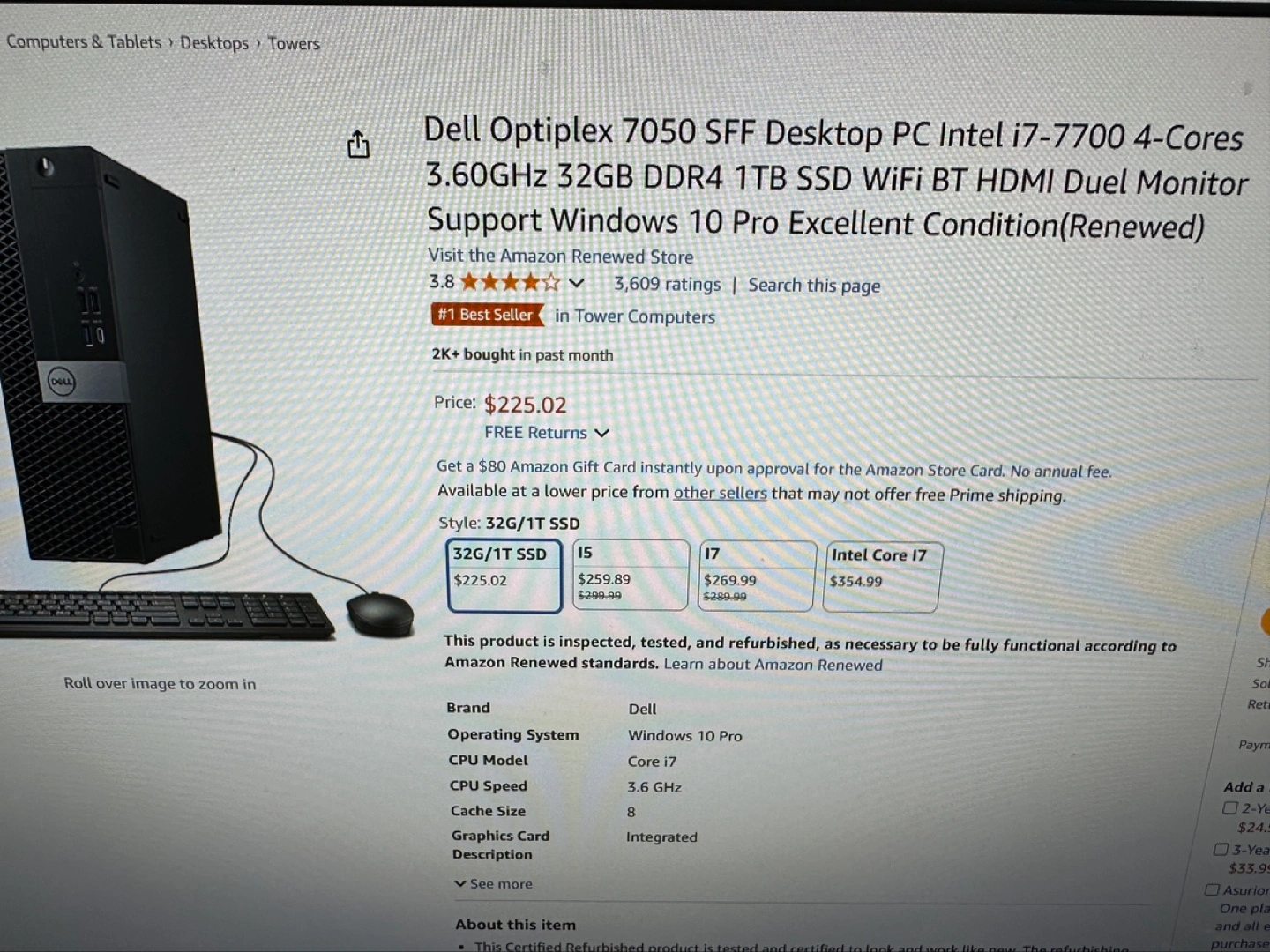
Task: Open the other sellers link
Action: pos(720,493)
